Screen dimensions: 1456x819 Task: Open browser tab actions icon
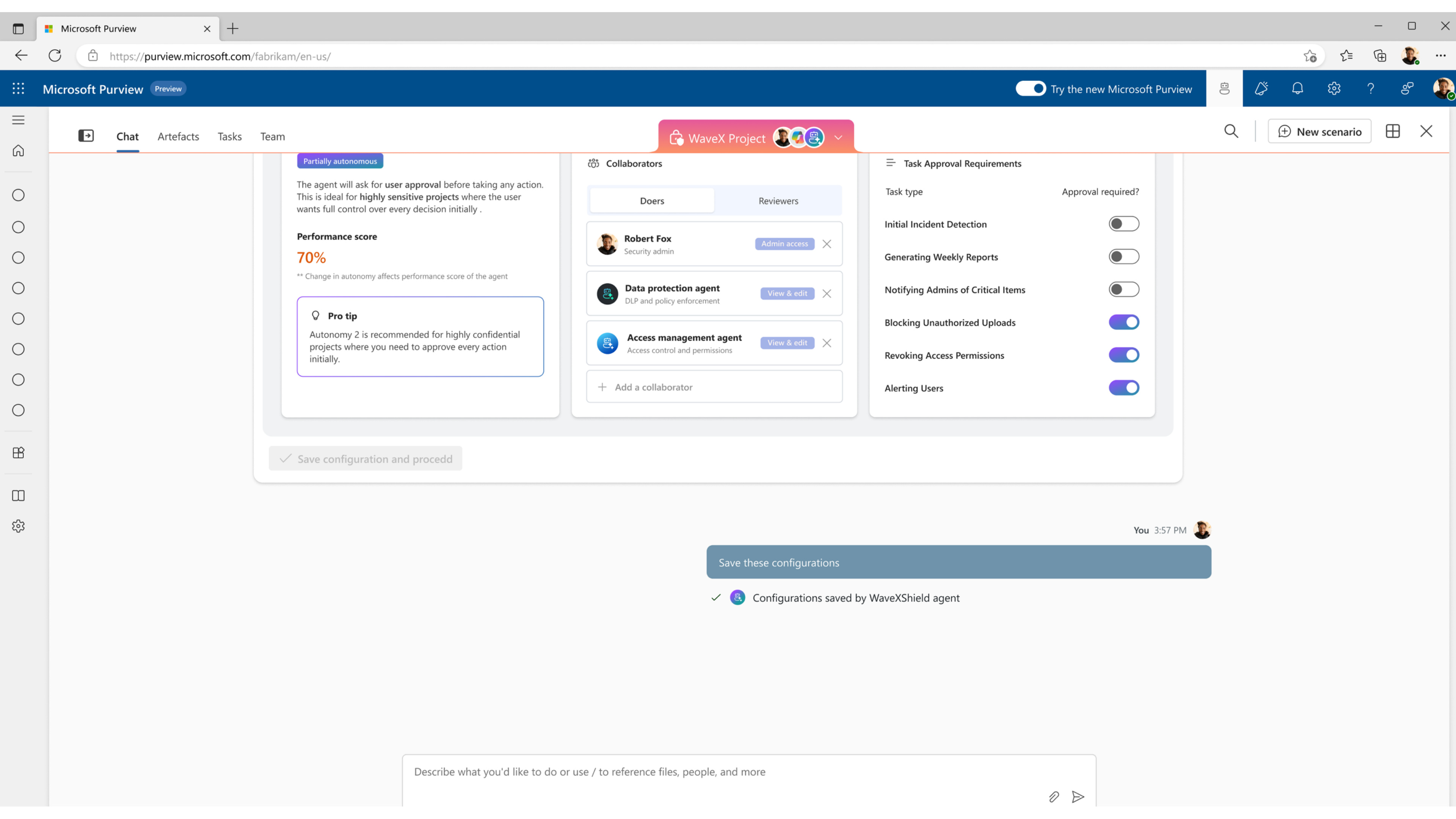pyautogui.click(x=18, y=28)
